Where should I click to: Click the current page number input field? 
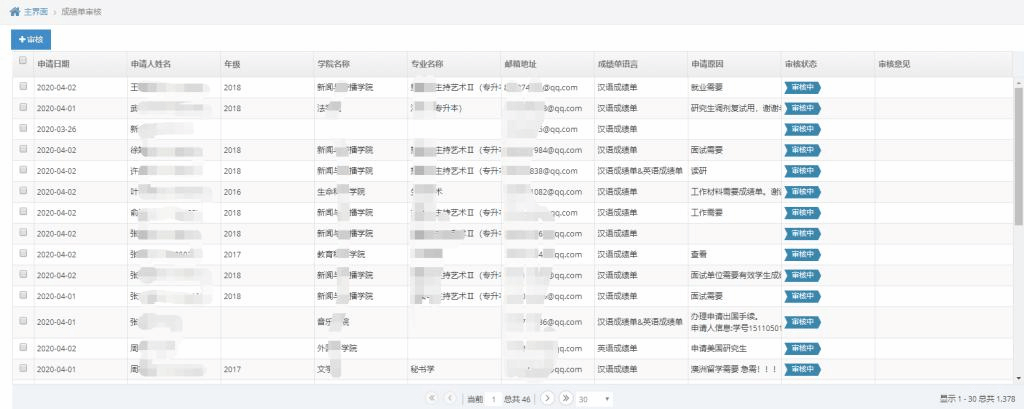pos(493,398)
